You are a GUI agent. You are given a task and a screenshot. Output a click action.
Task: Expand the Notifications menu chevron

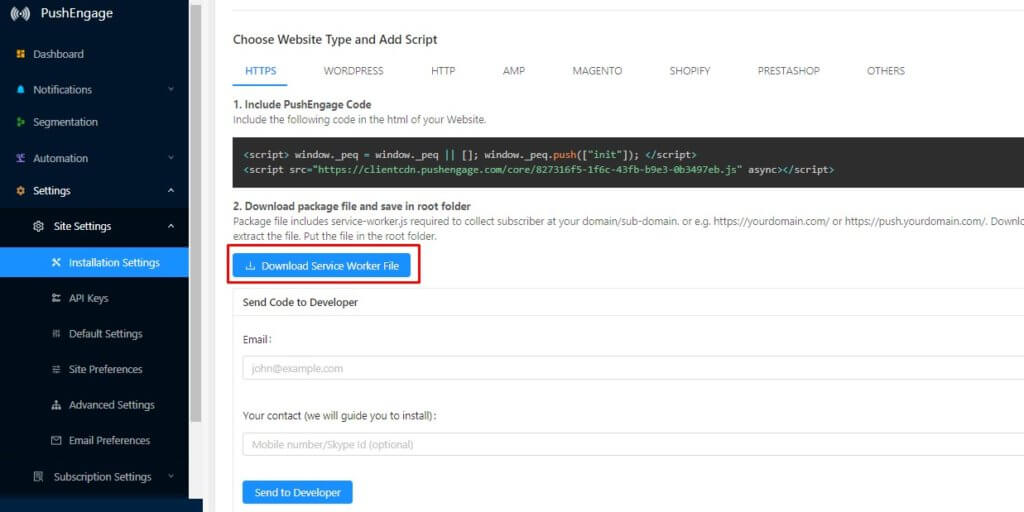(170, 89)
